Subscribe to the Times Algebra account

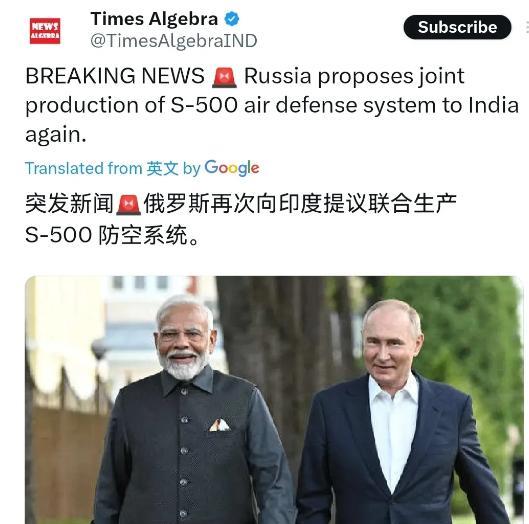tap(457, 27)
